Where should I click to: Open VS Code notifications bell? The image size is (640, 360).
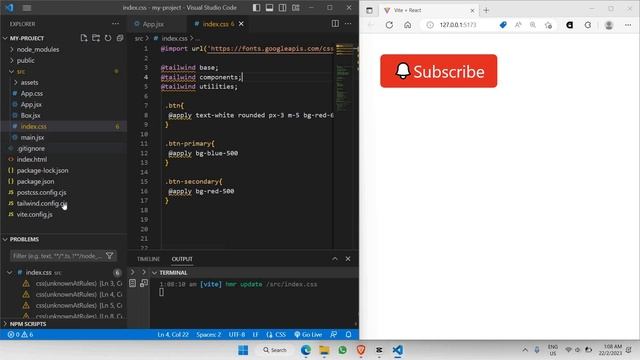point(349,335)
